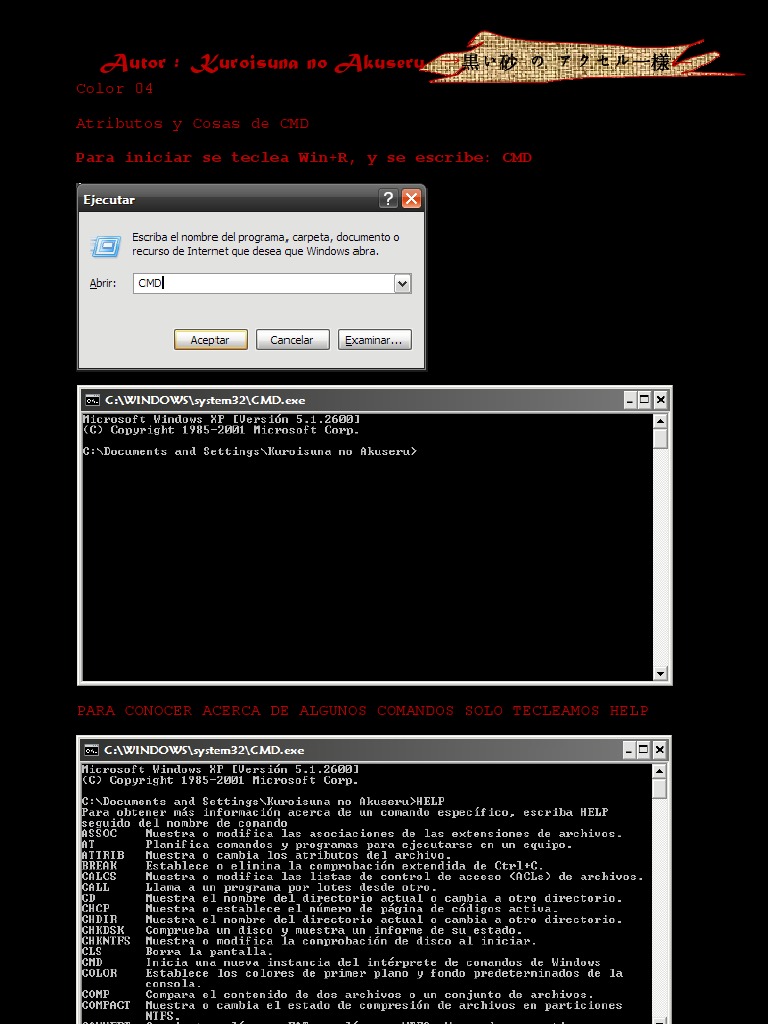Click the AT command row
Image resolution: width=768 pixels, height=1024 pixels.
pos(327,844)
